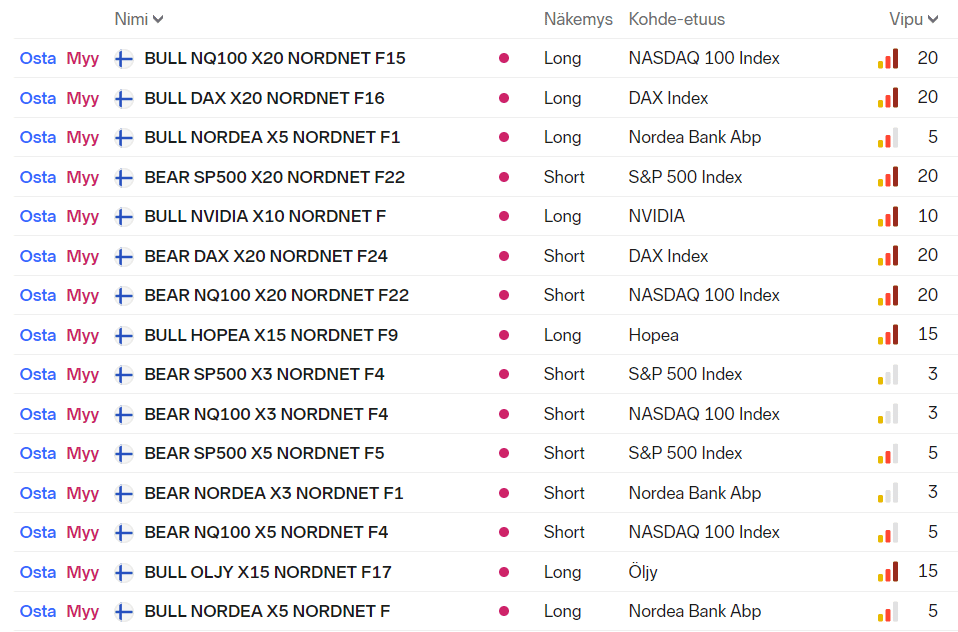Viewport: 958px width, 632px height.
Task: Click flag icon next to BULL HOPEA X15
Action: click(x=124, y=336)
